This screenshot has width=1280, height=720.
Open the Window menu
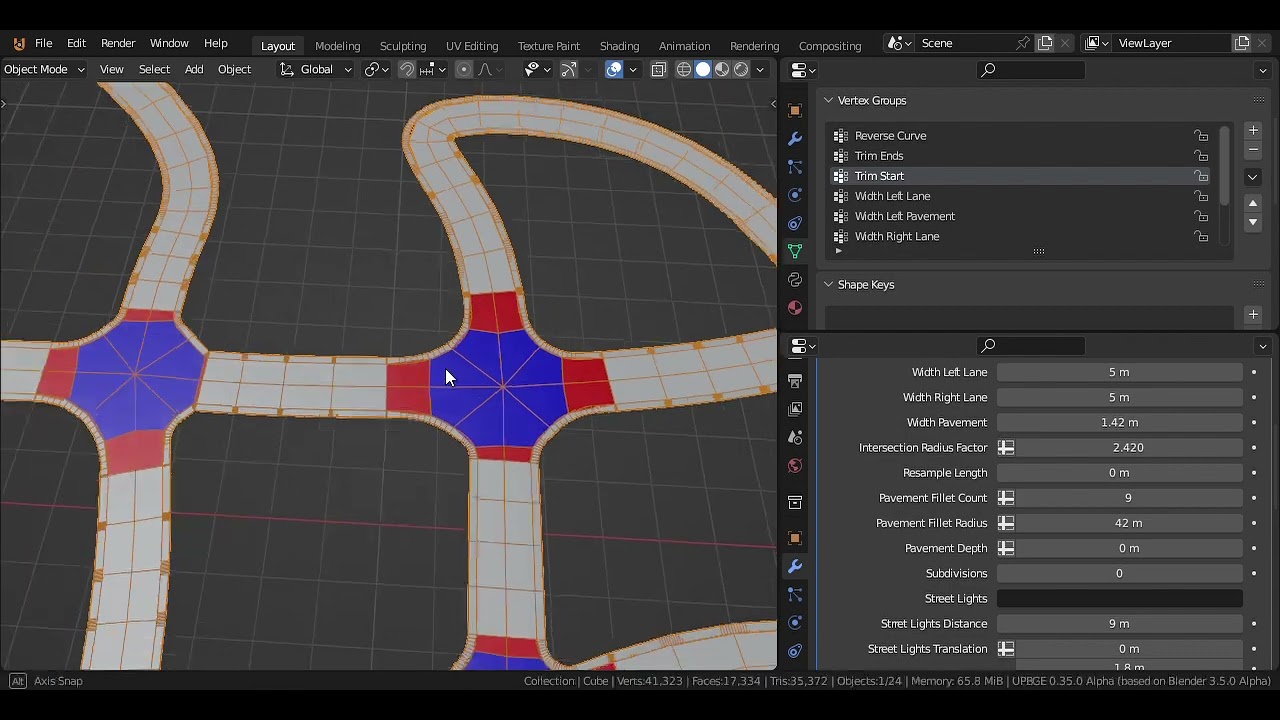pyautogui.click(x=169, y=44)
